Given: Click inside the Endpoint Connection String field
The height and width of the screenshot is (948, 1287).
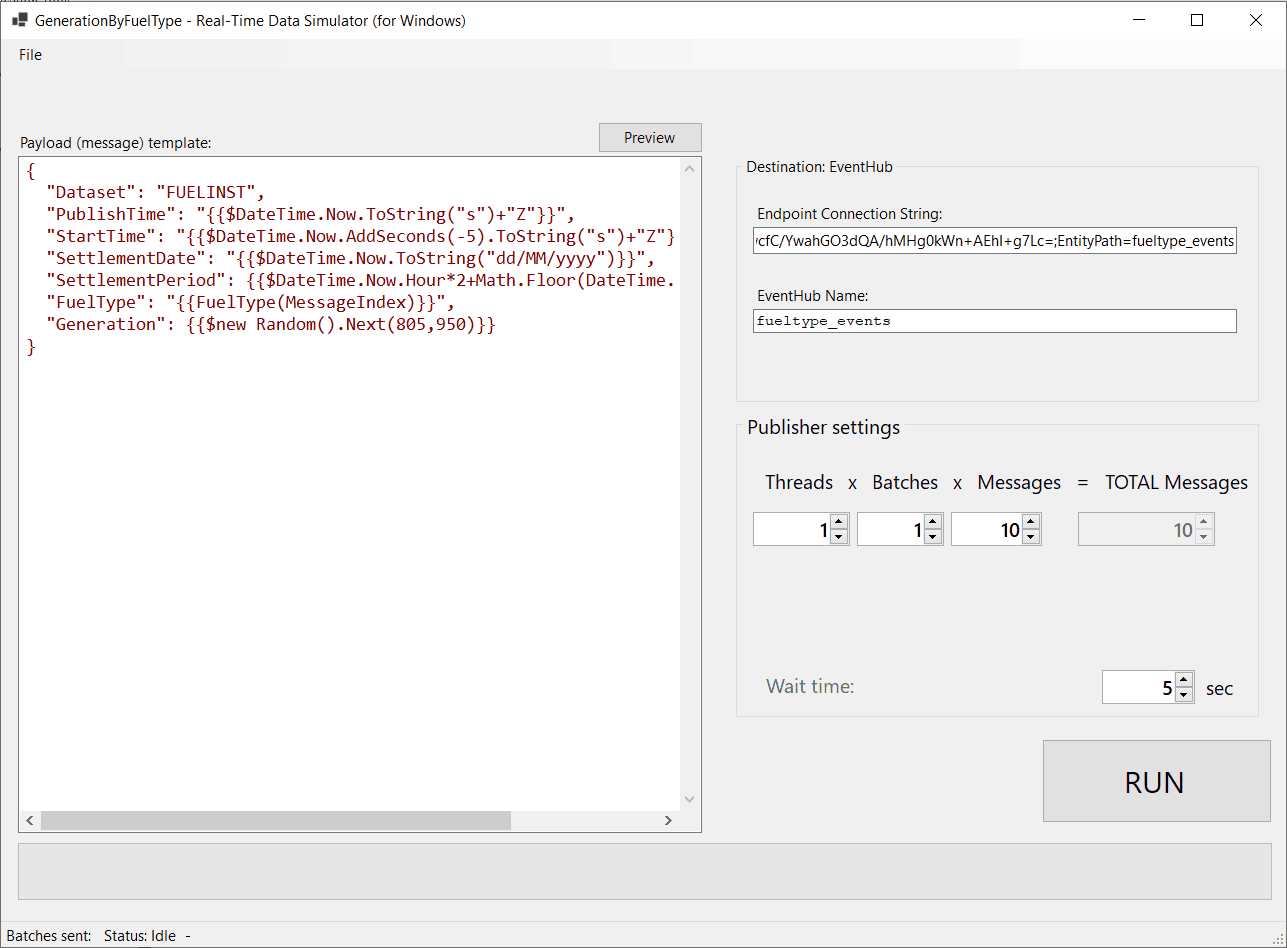Looking at the screenshot, I should (995, 241).
